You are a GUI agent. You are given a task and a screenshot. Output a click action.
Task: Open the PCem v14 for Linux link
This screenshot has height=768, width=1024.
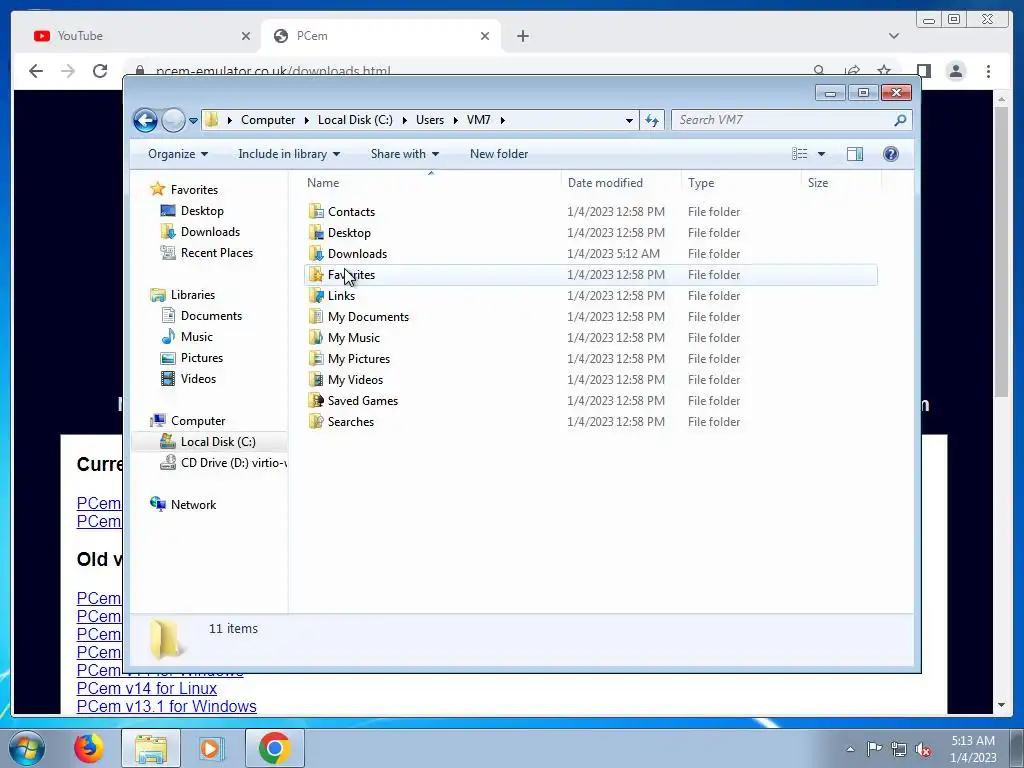(146, 688)
